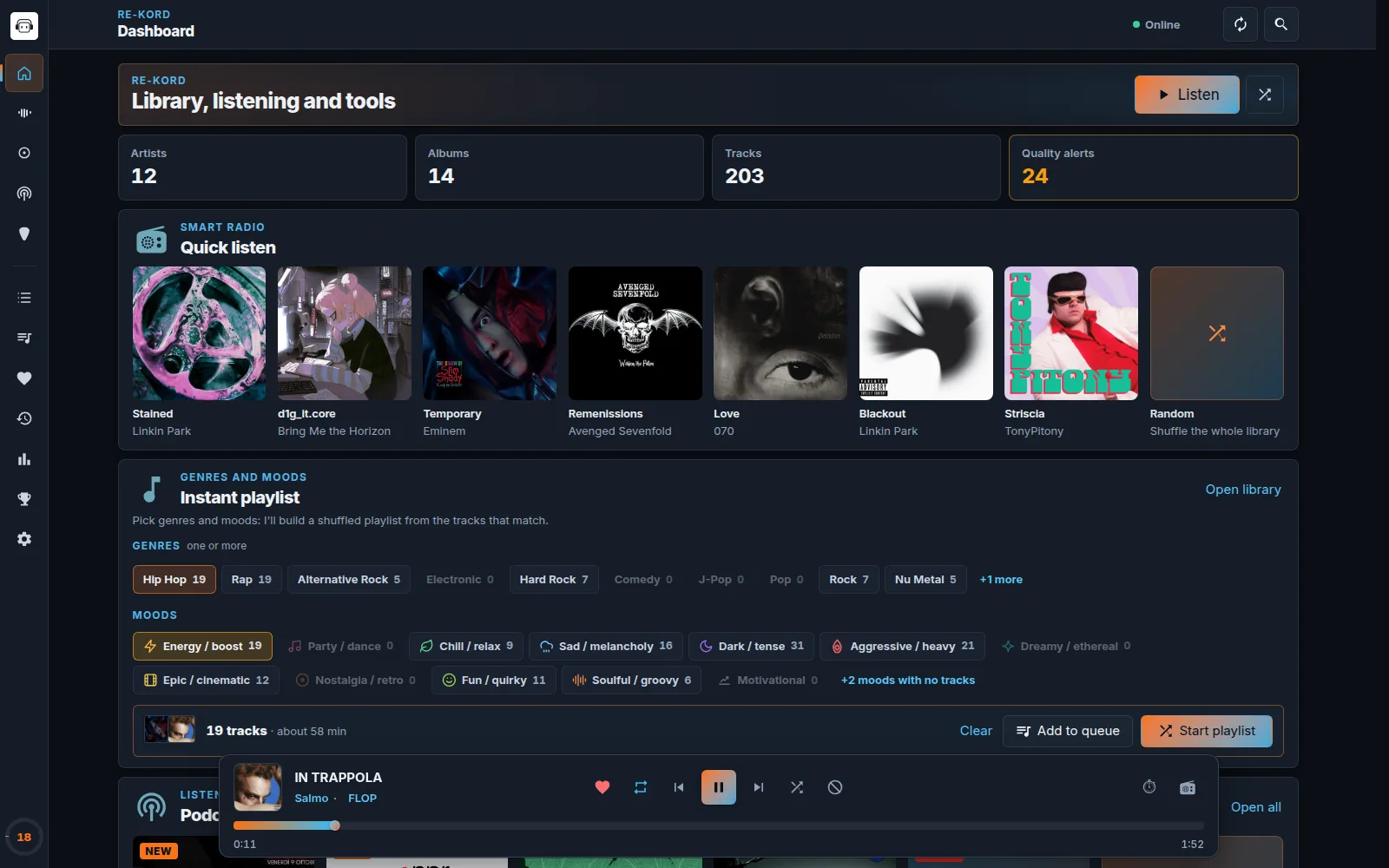Go to previous track

tap(679, 787)
